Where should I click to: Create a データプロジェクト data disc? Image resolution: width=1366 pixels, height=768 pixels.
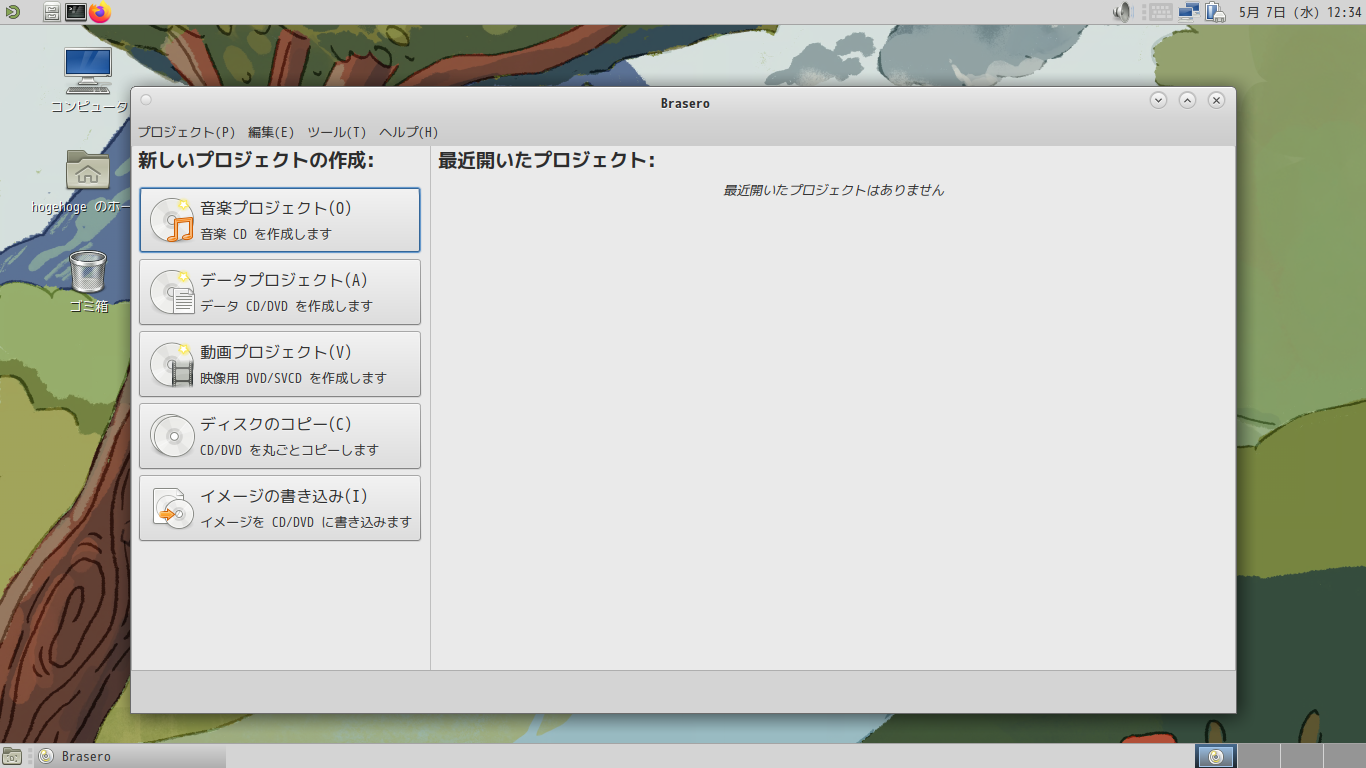coord(280,292)
